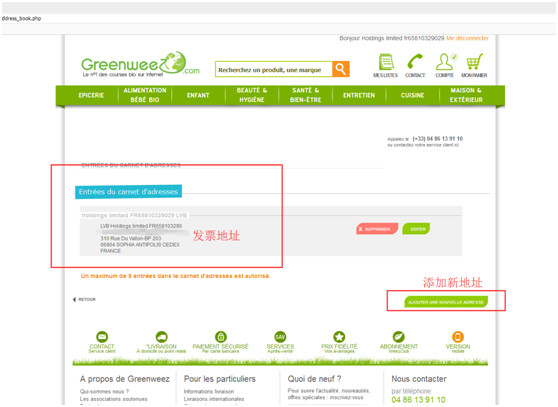
Task: Click the Me déconnecter link
Action: pyautogui.click(x=467, y=38)
